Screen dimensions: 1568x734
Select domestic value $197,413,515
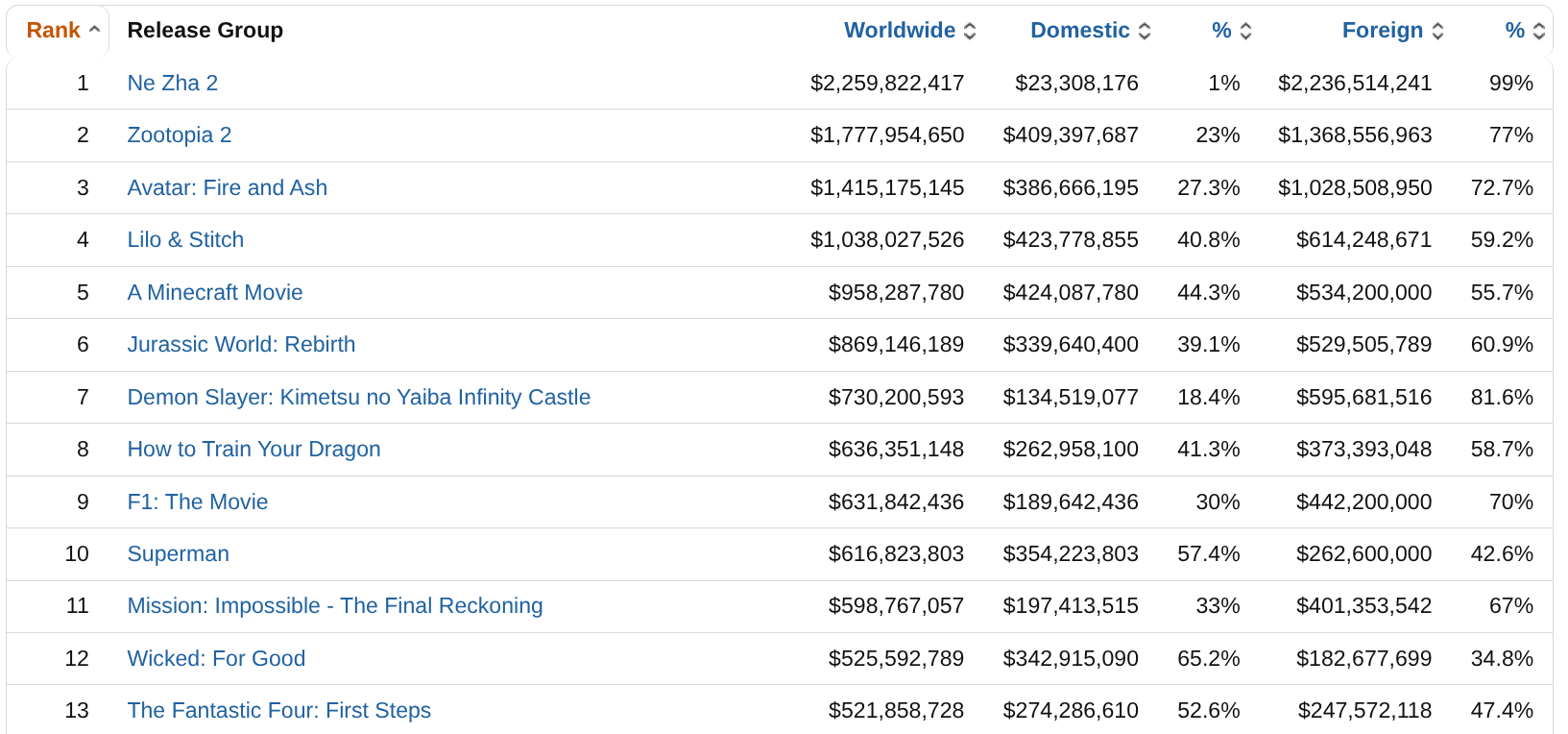pos(1071,606)
